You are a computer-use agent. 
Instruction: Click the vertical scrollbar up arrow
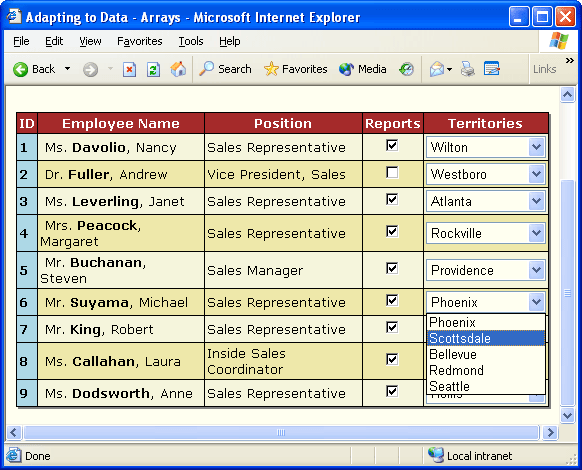[567, 95]
